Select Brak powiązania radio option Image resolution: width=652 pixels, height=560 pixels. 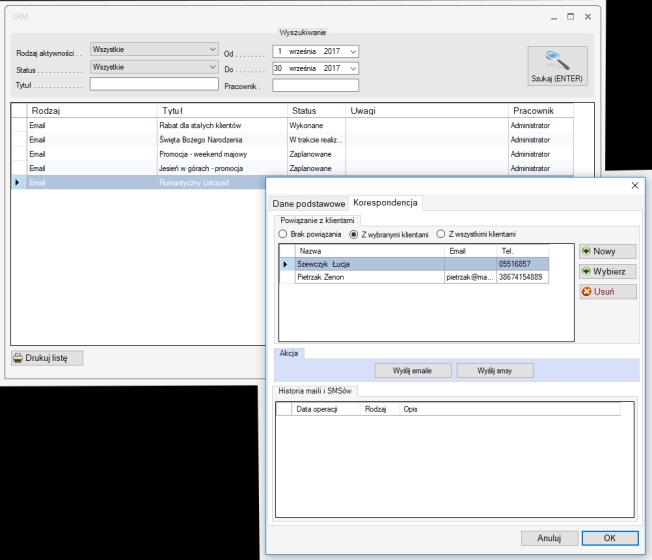click(283, 234)
